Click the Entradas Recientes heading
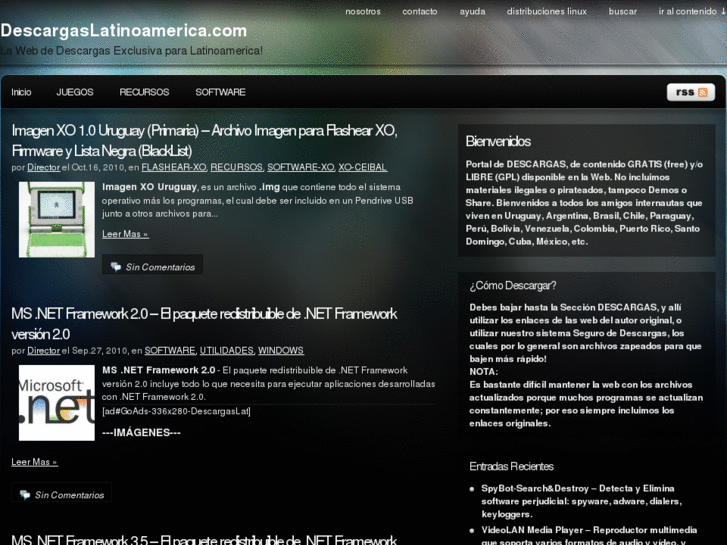The width and height of the screenshot is (727, 545). coord(511,467)
